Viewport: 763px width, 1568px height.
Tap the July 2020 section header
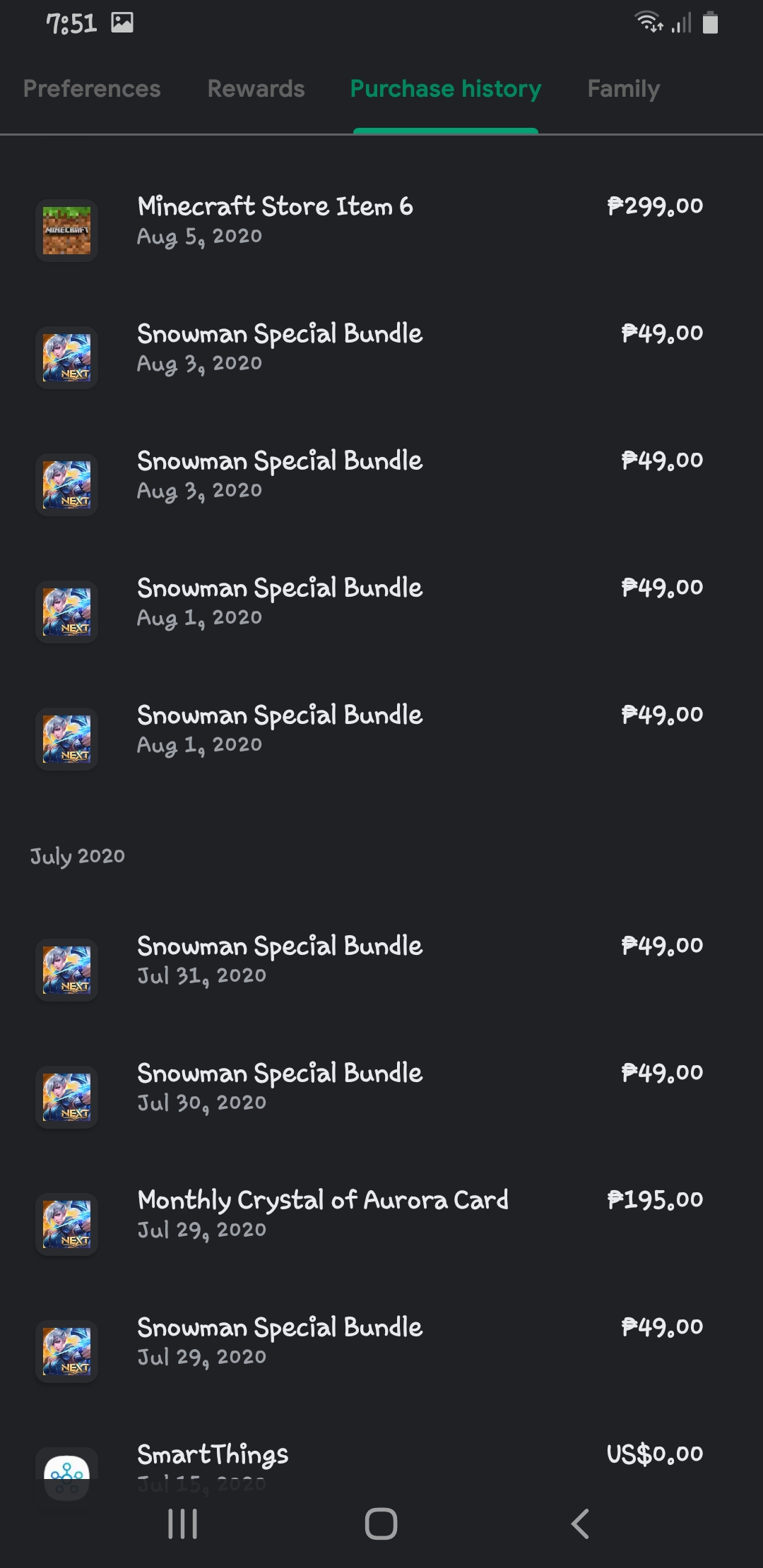[78, 856]
